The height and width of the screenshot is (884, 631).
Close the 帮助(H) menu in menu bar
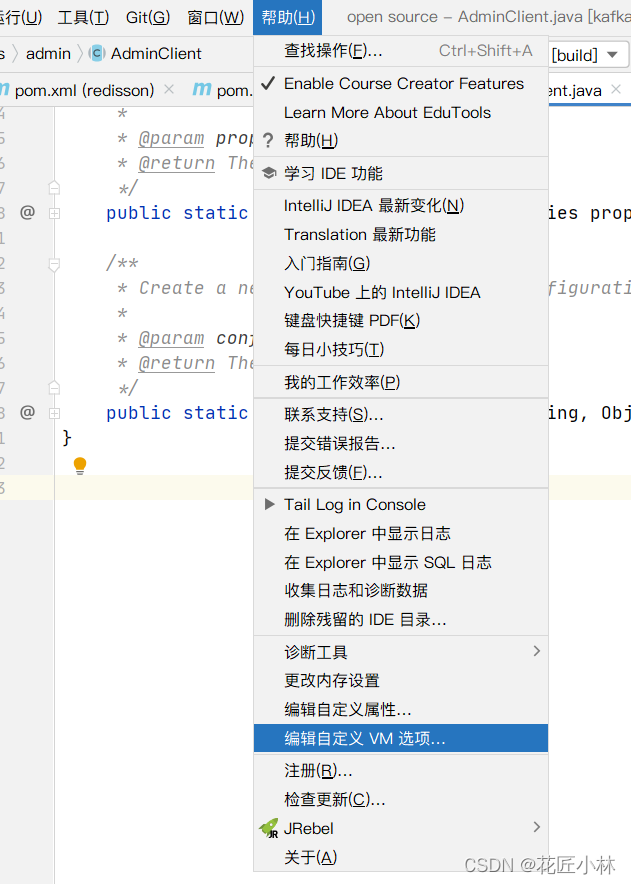click(288, 17)
